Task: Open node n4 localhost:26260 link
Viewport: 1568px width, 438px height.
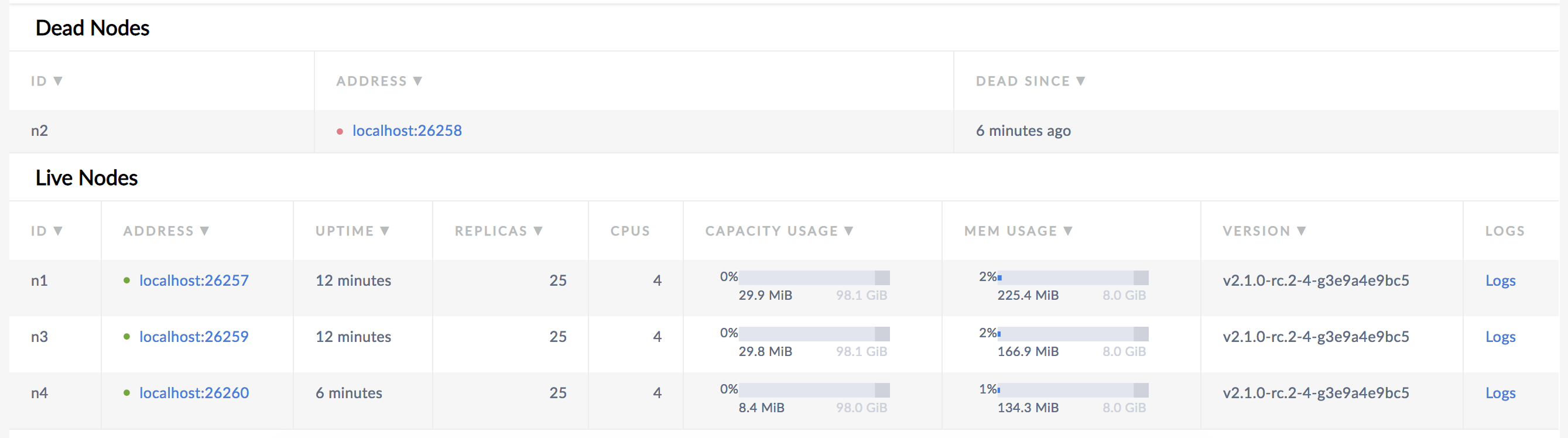Action: click(194, 393)
